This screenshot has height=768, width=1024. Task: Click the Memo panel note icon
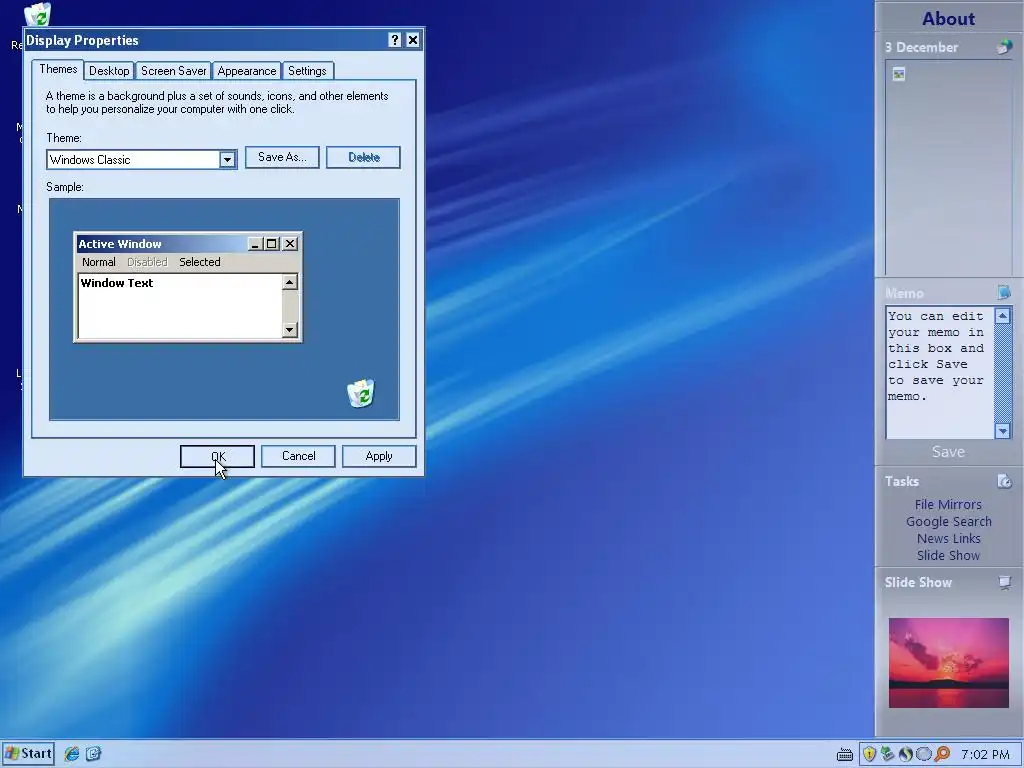point(1004,292)
